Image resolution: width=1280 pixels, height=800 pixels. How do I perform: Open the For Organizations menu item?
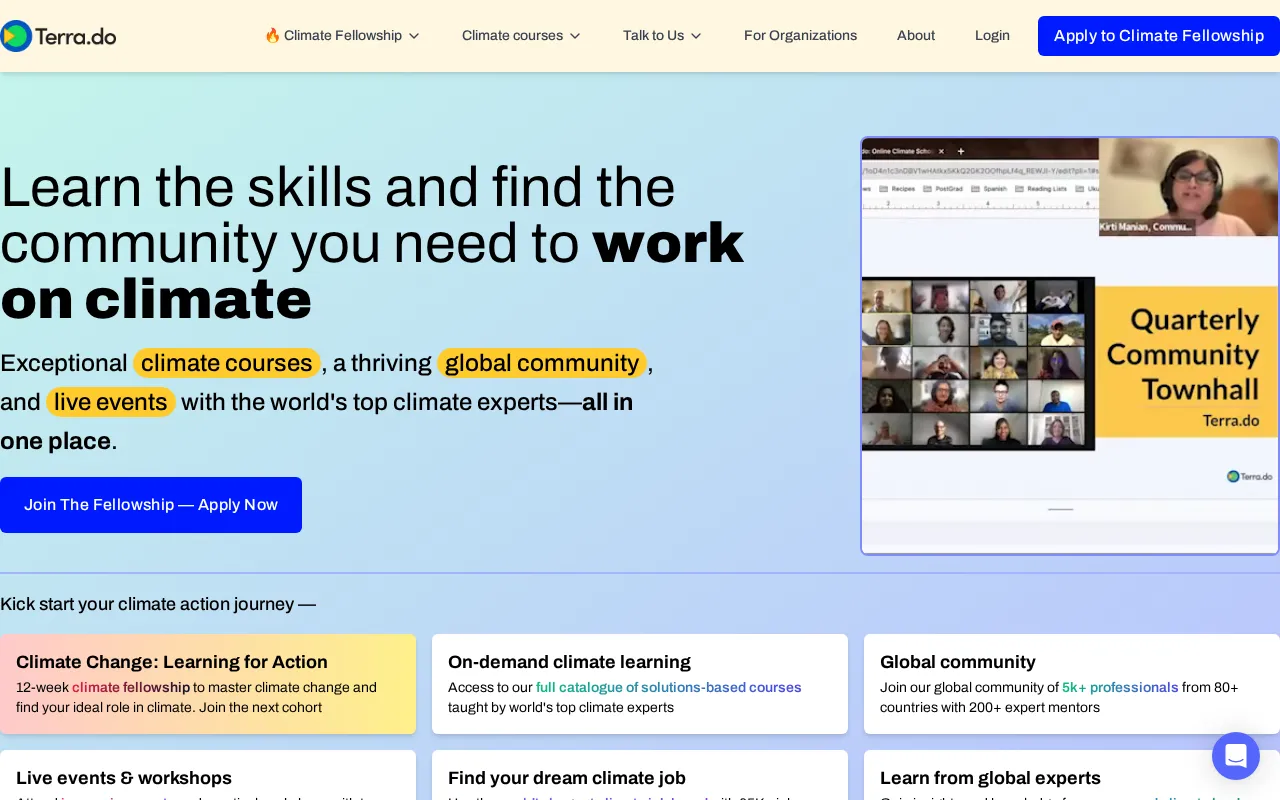pos(800,36)
